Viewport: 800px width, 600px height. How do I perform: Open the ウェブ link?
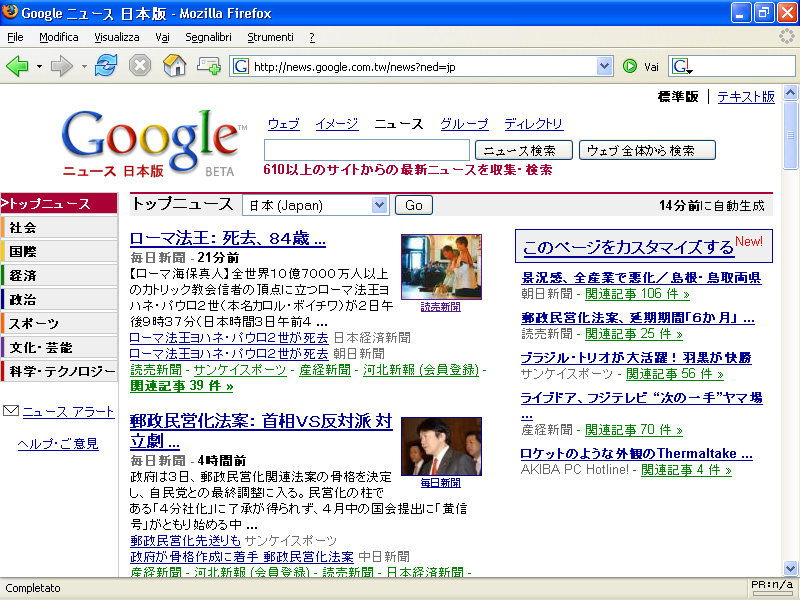point(284,124)
